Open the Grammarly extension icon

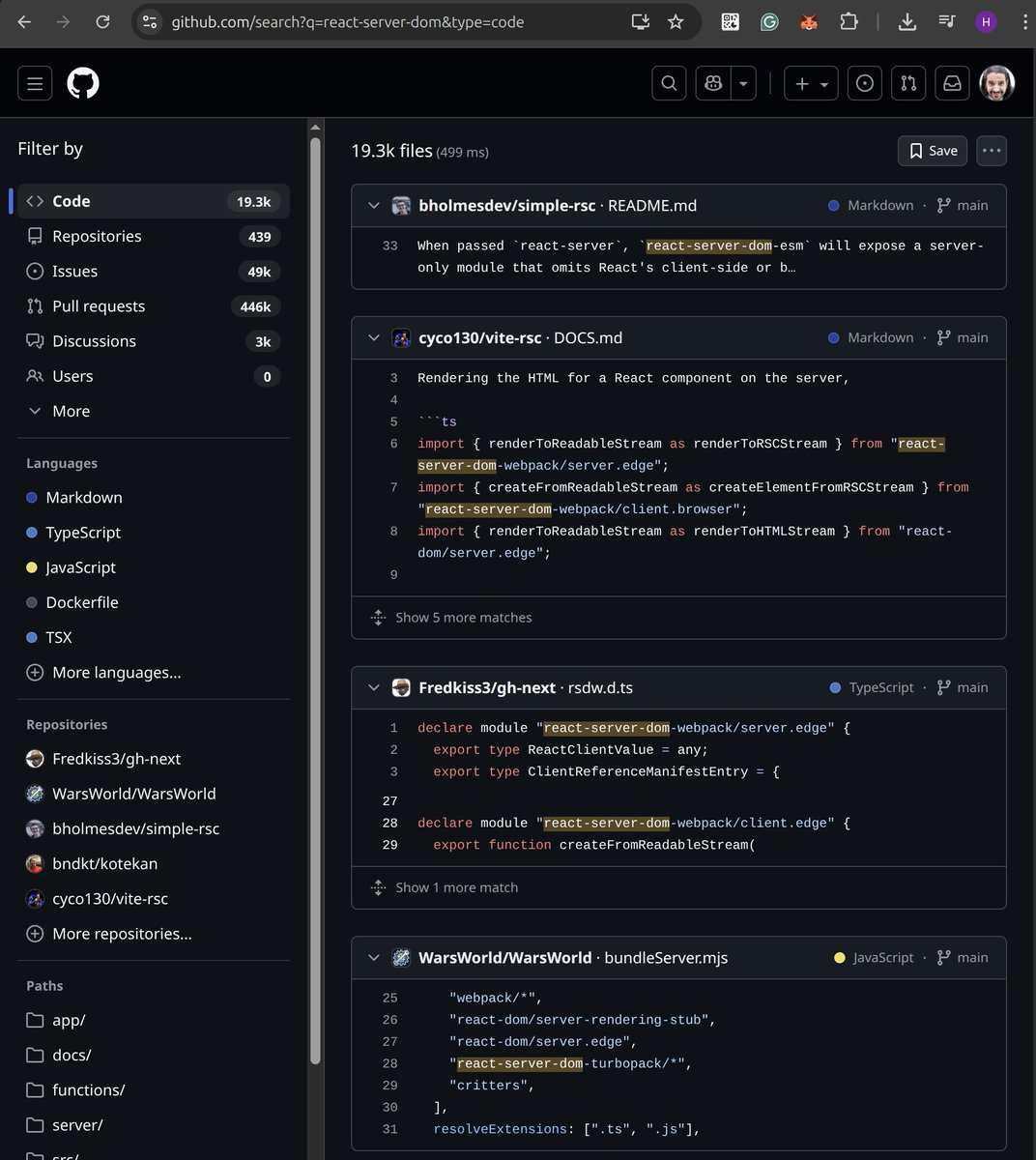point(769,21)
